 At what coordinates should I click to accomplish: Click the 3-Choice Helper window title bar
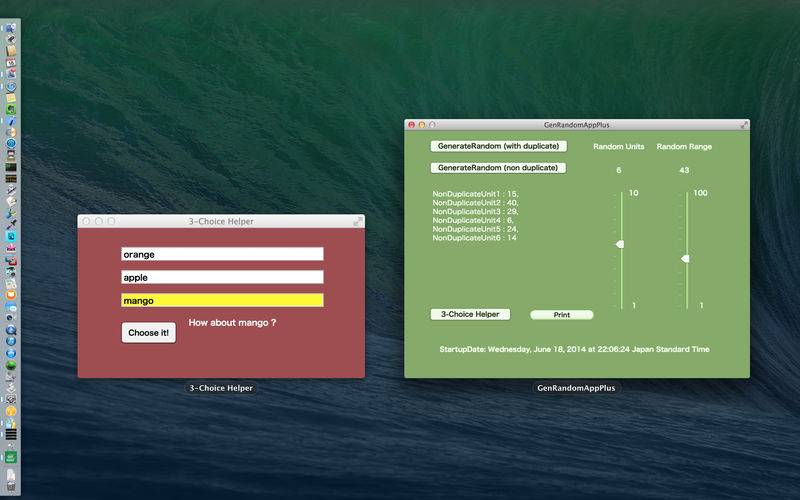[x=221, y=221]
